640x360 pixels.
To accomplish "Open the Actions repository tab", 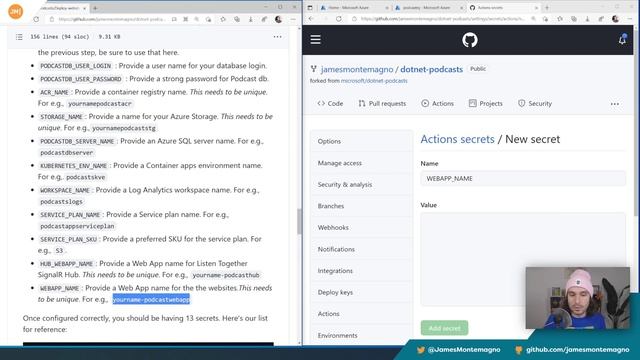I will 437,104.
